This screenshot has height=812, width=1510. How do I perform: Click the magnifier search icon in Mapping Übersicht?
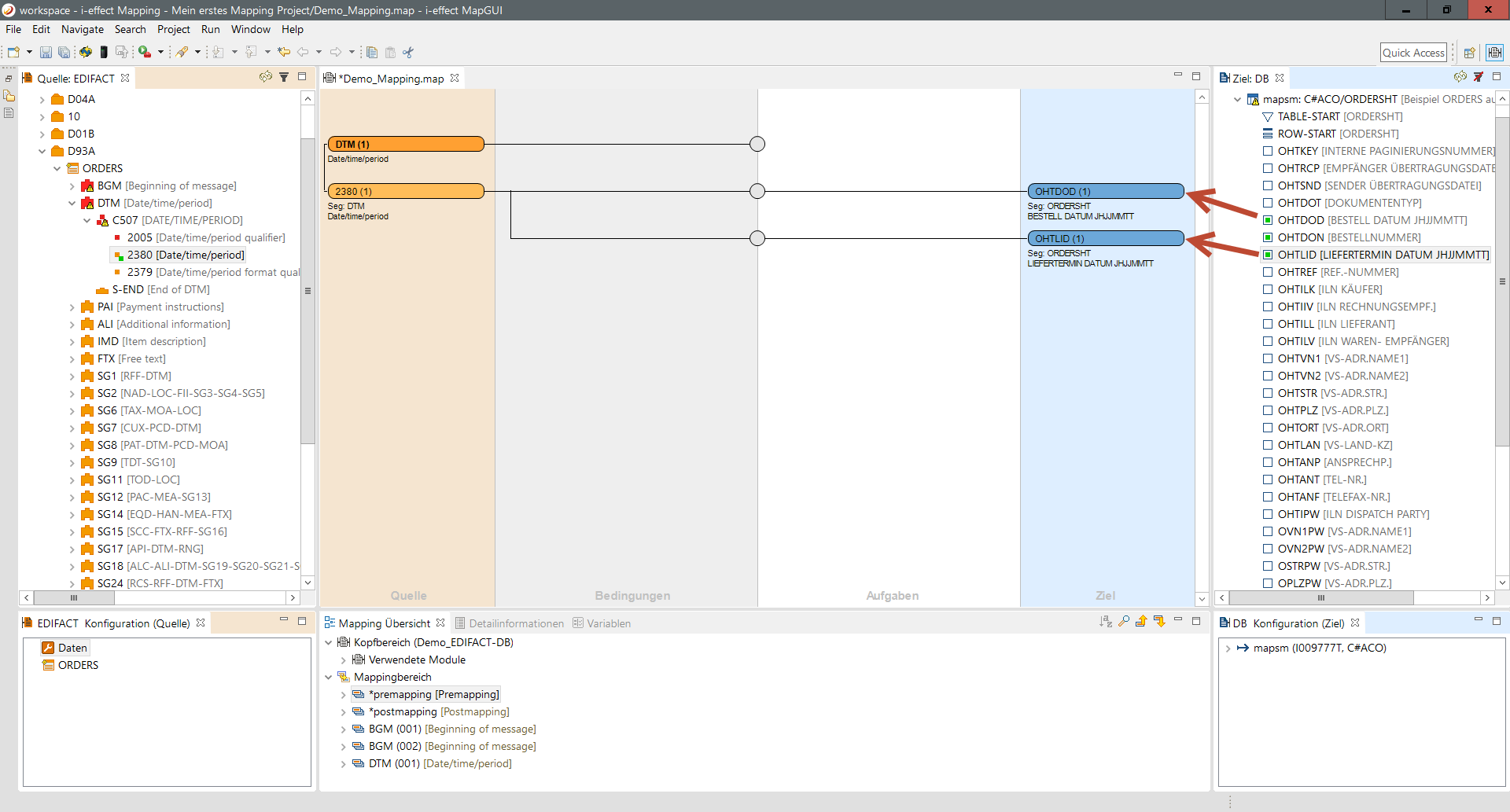coord(1124,622)
